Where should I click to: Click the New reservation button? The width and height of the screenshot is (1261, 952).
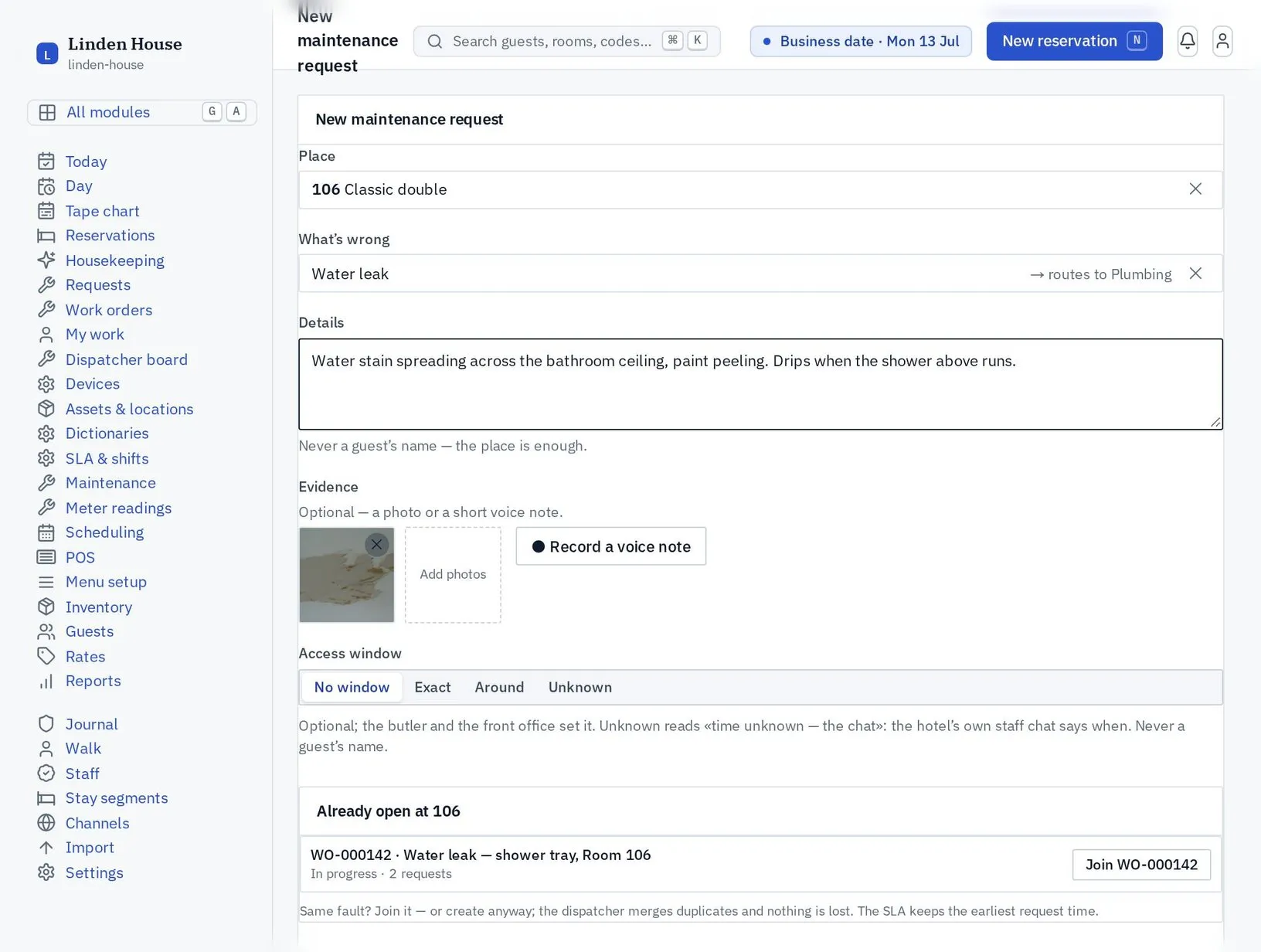tap(1074, 41)
